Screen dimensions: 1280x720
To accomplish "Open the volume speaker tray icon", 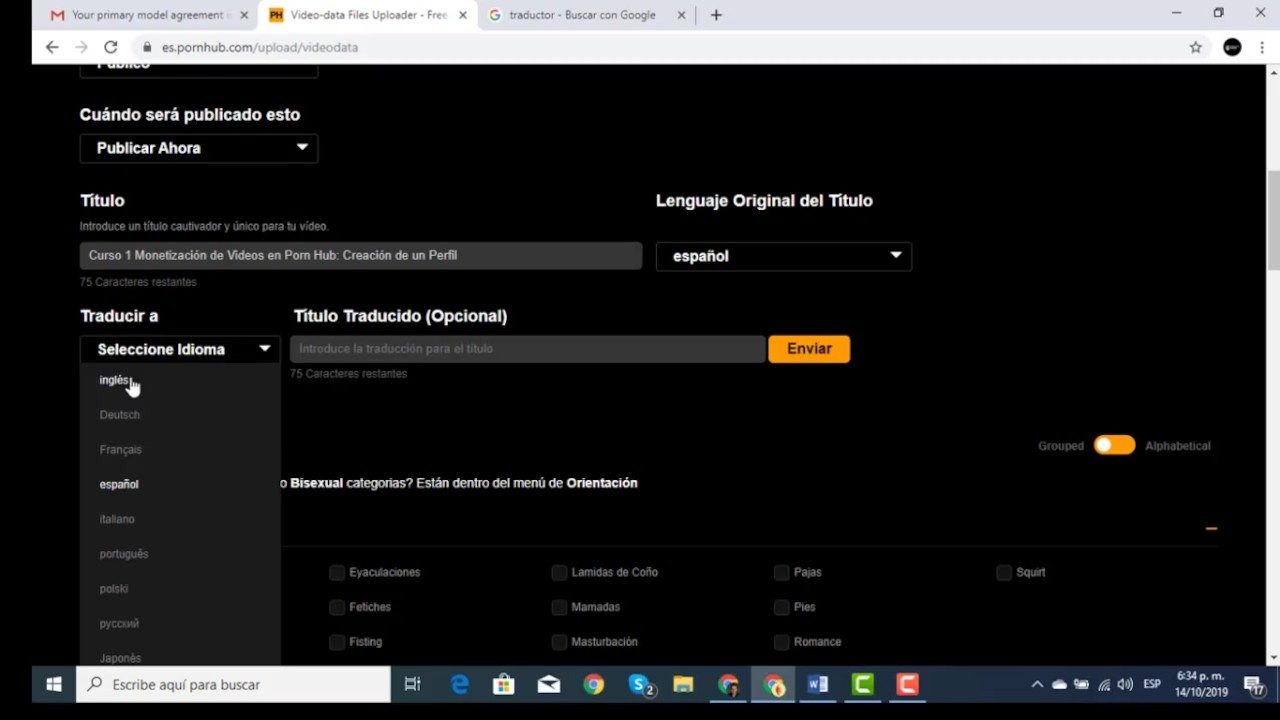I will tap(1125, 685).
